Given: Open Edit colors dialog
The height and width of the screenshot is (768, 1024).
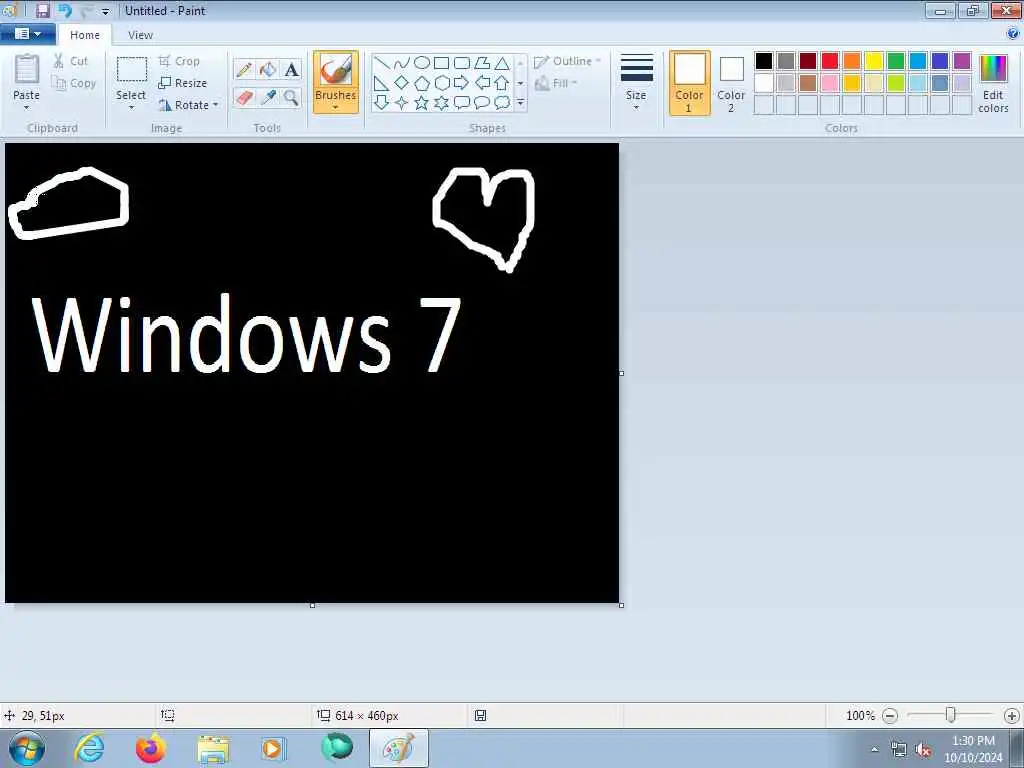Looking at the screenshot, I should pos(993,83).
